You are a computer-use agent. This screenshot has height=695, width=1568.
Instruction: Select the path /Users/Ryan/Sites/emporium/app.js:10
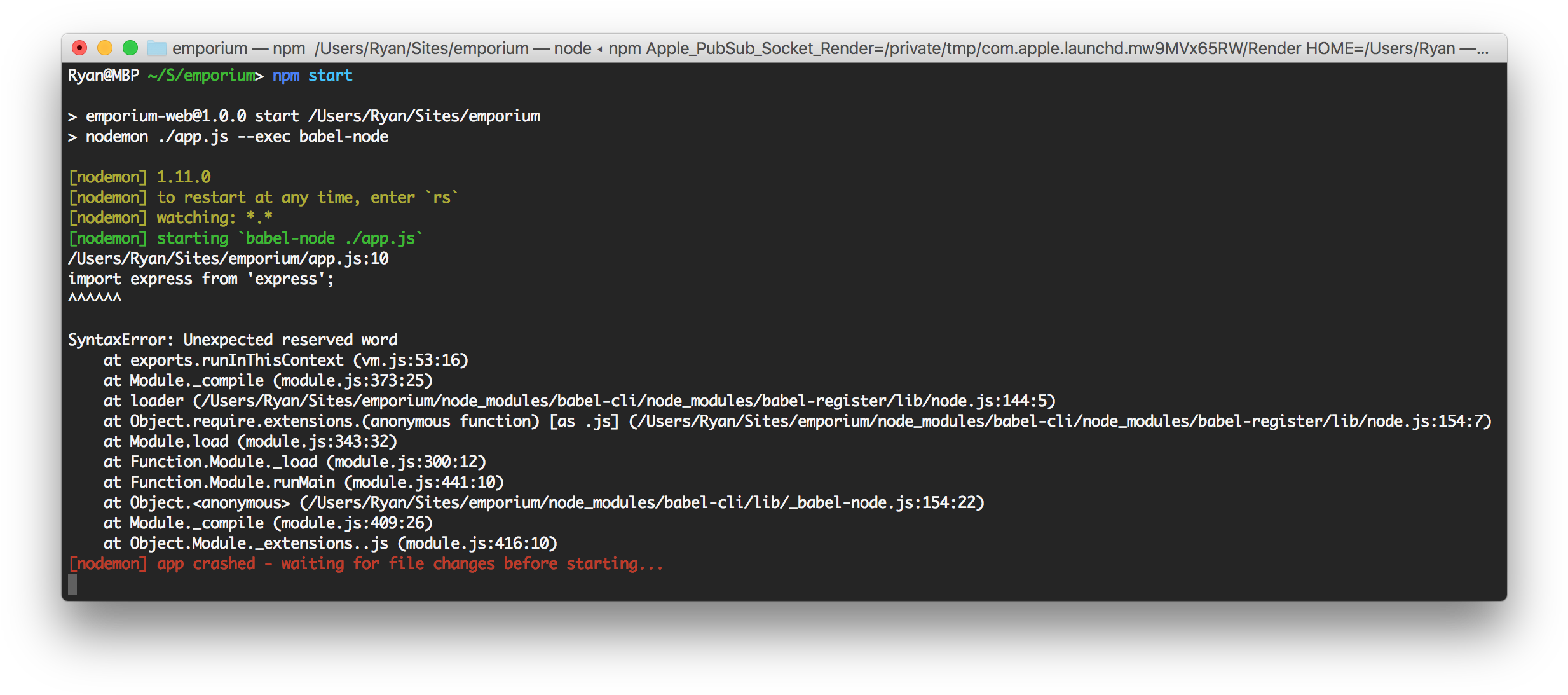[228, 258]
